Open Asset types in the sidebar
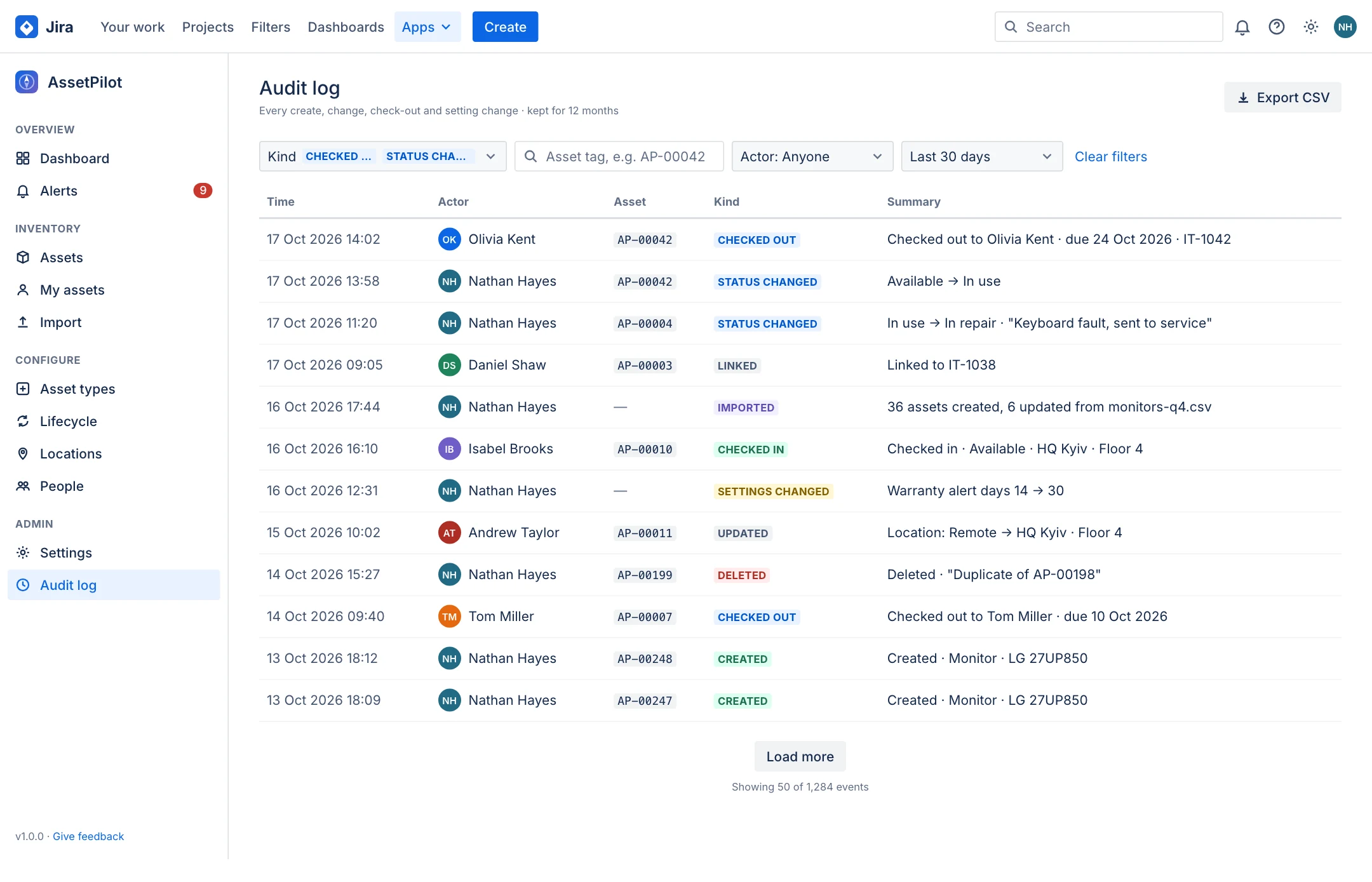Viewport: 1372px width, 882px height. tap(114, 389)
